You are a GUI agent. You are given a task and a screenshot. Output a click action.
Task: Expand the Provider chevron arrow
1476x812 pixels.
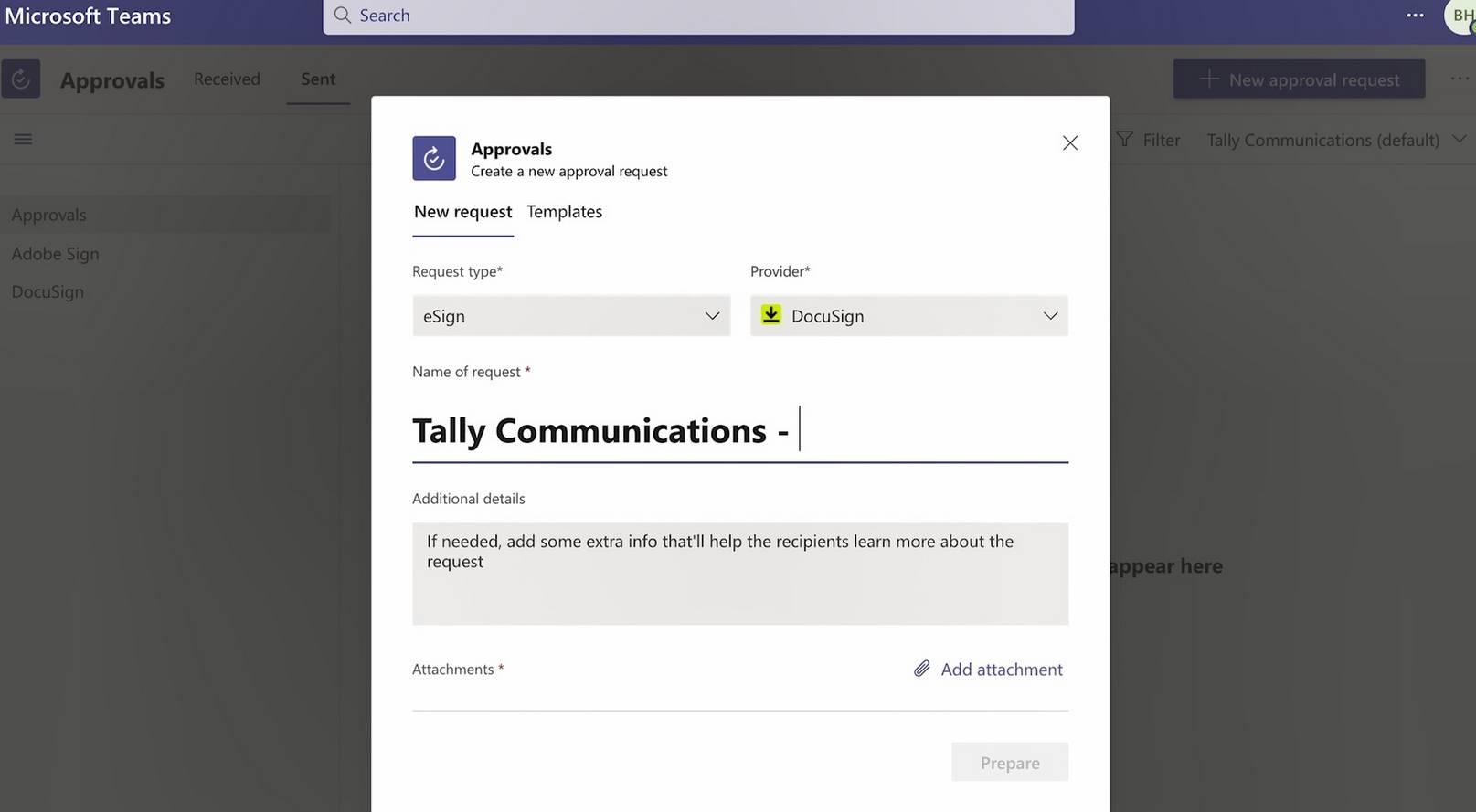point(1051,316)
